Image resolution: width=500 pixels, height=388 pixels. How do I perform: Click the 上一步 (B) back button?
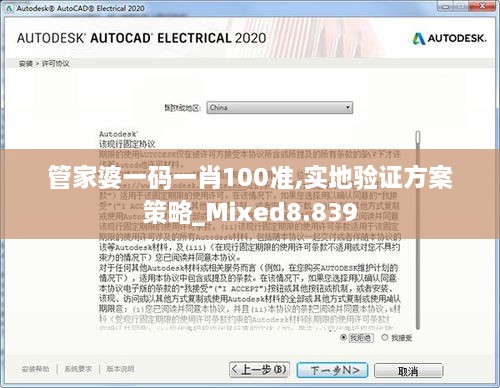tap(259, 370)
